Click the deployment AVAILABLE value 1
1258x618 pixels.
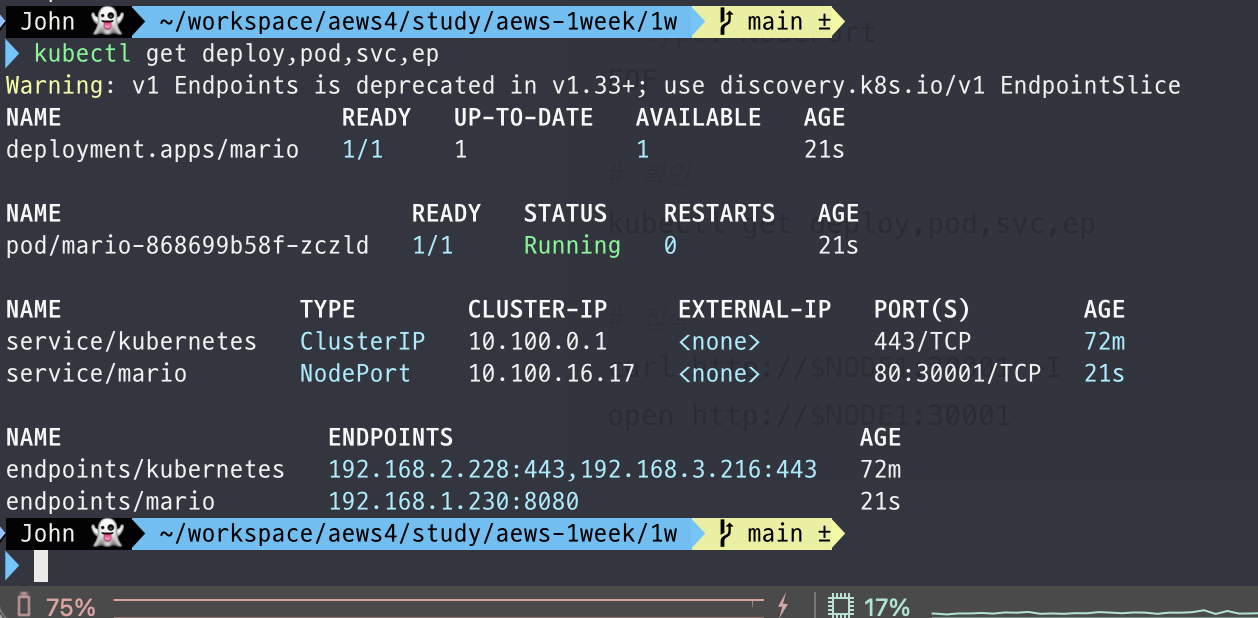[643, 149]
